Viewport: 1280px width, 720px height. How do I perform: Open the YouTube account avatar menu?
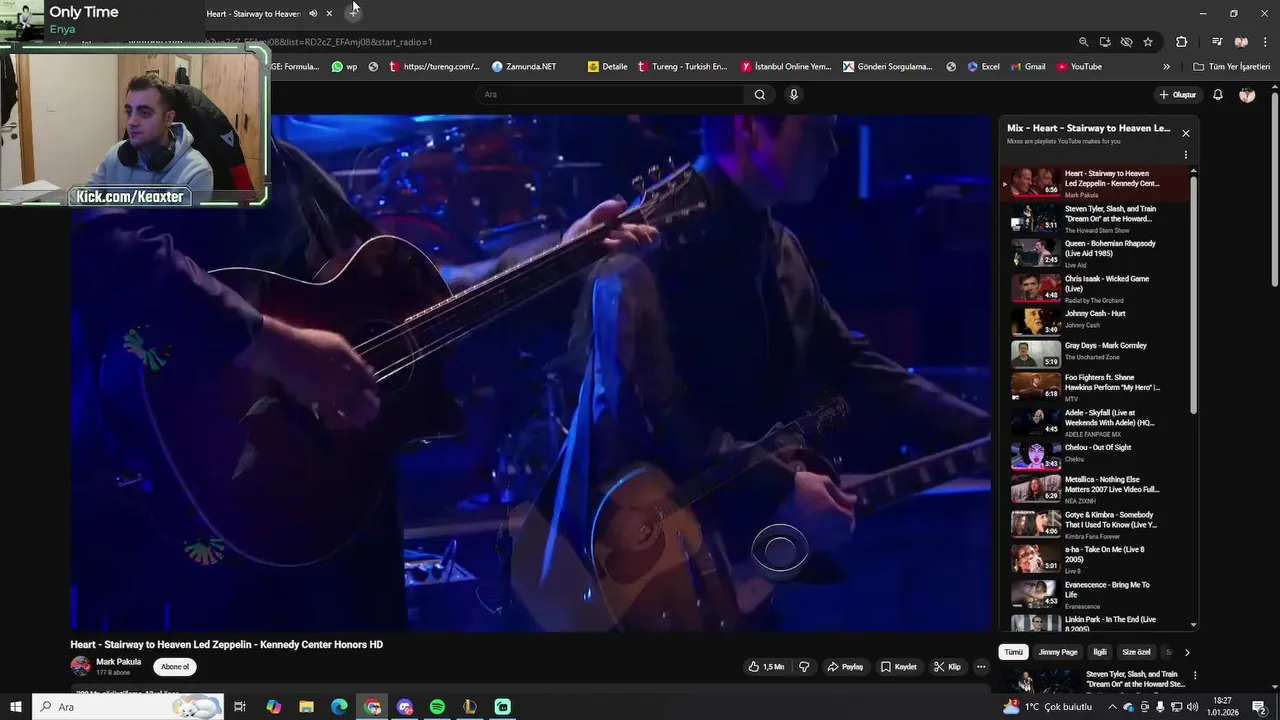click(1247, 95)
